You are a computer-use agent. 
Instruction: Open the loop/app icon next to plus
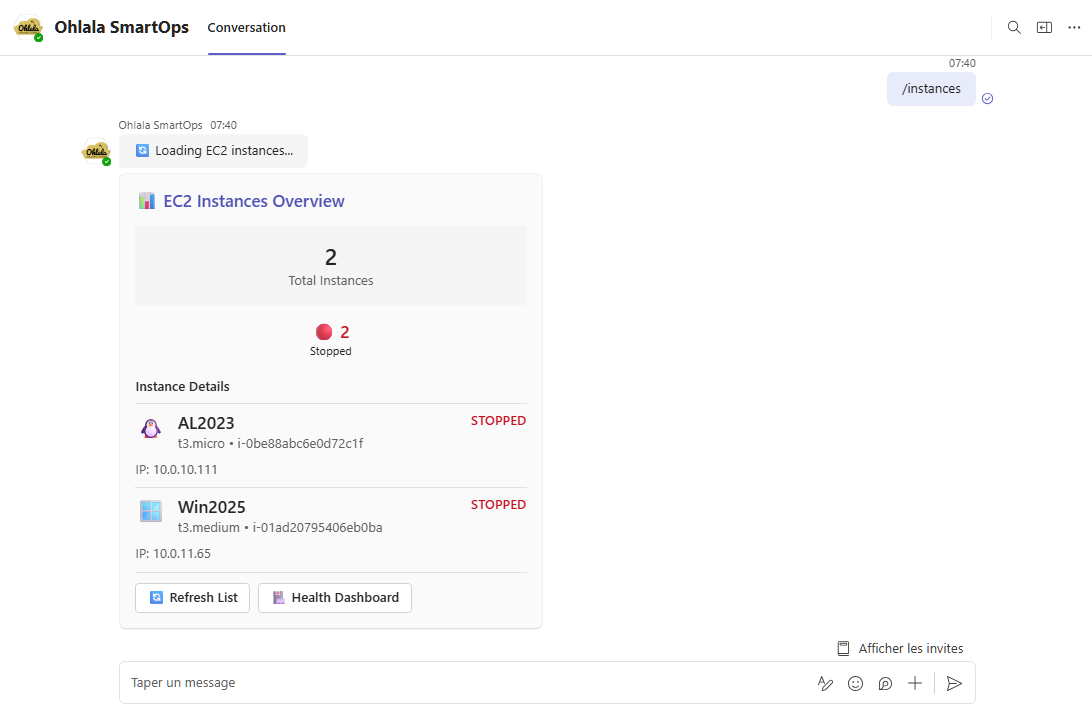[x=885, y=683]
